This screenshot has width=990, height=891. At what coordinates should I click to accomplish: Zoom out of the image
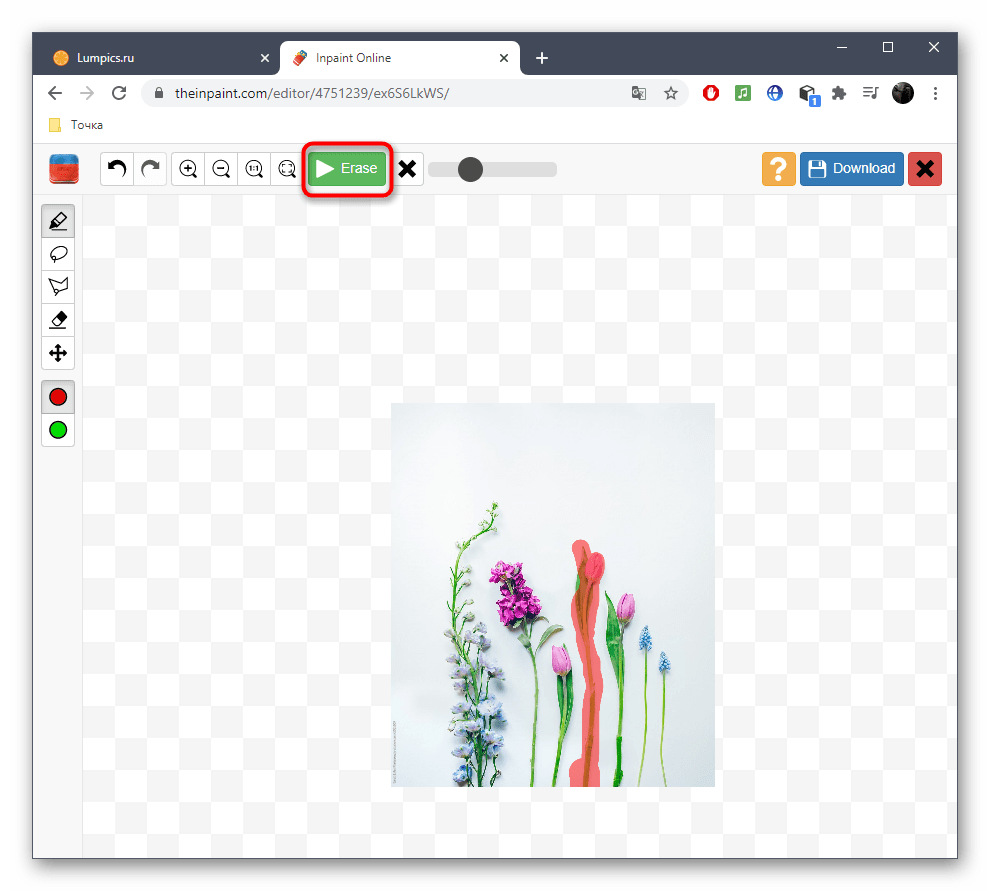point(221,169)
